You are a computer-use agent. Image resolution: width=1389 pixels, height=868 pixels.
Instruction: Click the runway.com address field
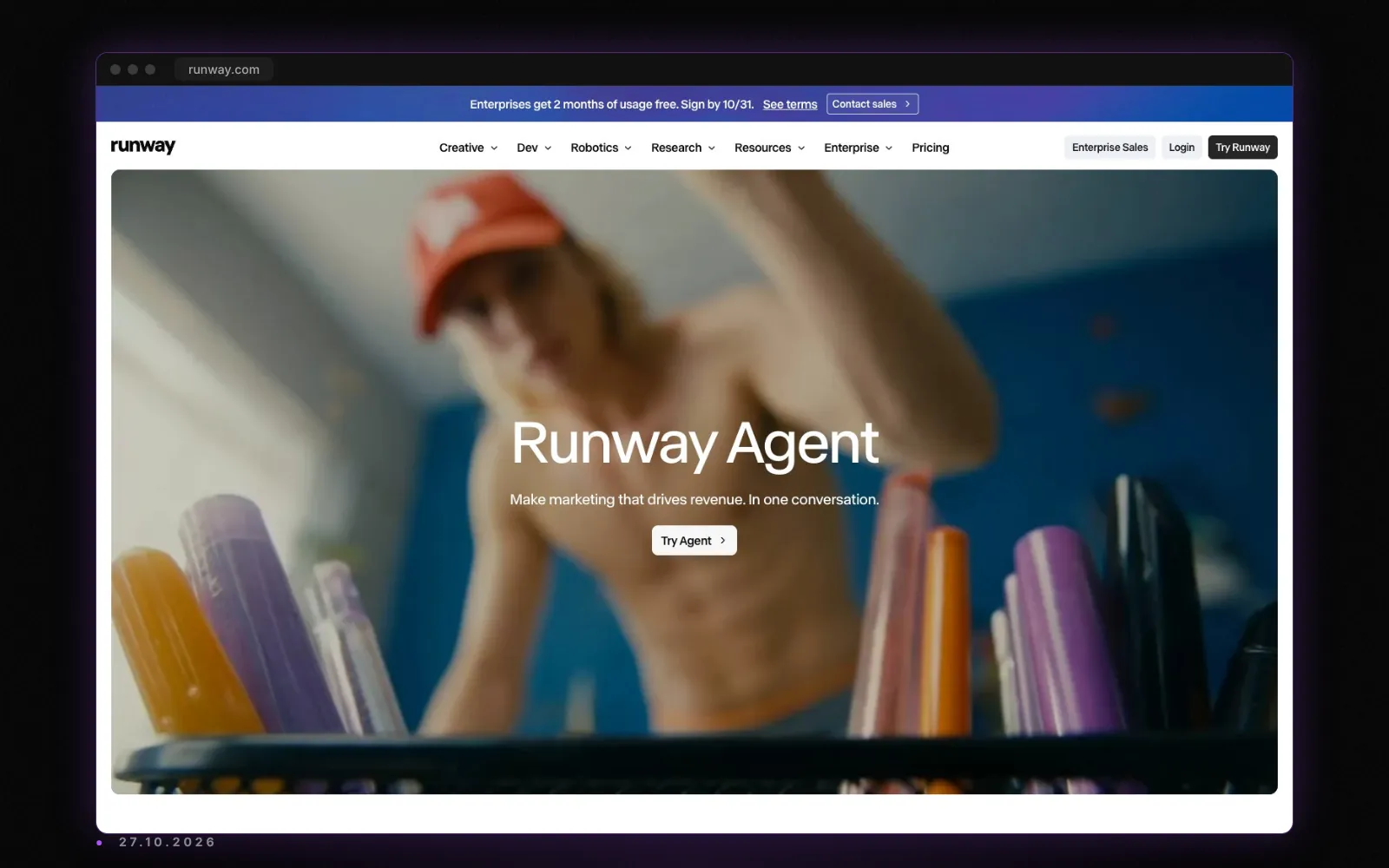coord(224,69)
